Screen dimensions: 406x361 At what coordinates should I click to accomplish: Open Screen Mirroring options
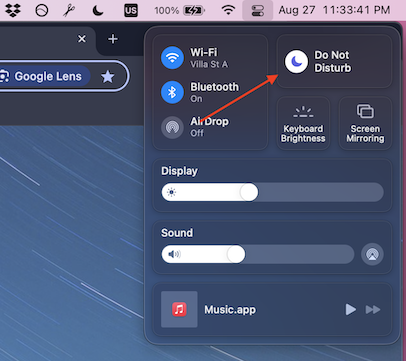click(x=365, y=123)
